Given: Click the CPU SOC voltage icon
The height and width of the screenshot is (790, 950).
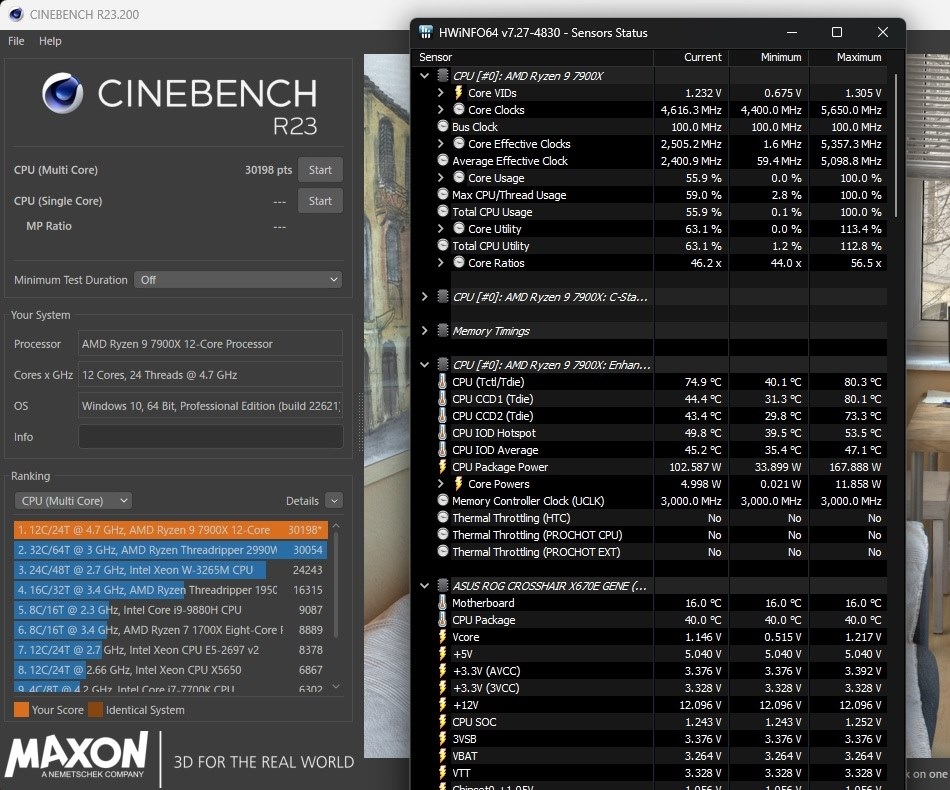Looking at the screenshot, I should (443, 722).
